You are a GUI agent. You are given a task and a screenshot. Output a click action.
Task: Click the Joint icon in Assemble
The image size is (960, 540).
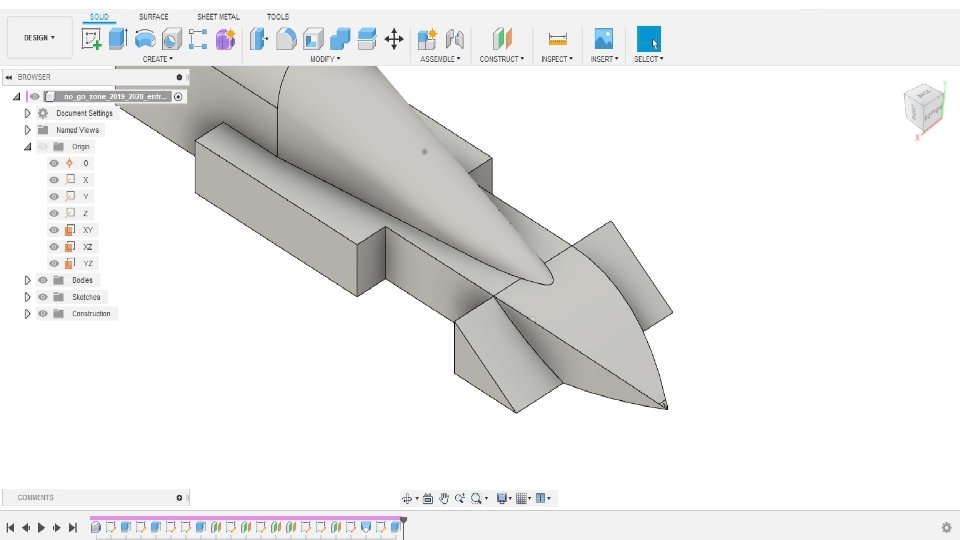tap(454, 39)
